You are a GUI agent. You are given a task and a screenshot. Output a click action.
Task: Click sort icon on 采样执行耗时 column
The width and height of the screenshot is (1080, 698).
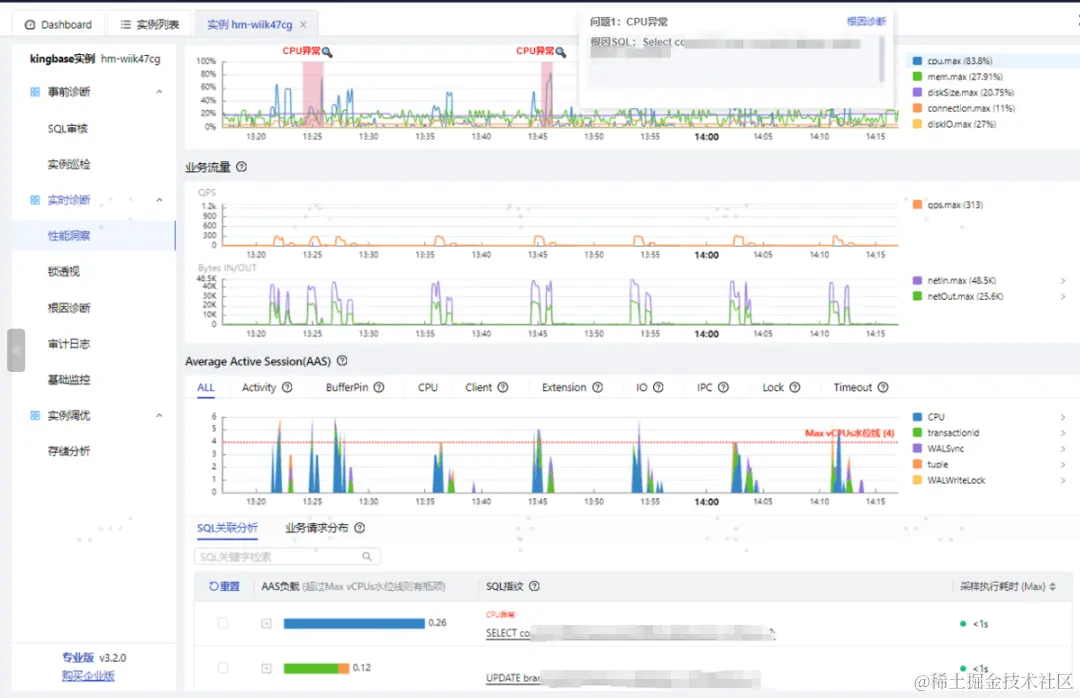pos(1052,586)
